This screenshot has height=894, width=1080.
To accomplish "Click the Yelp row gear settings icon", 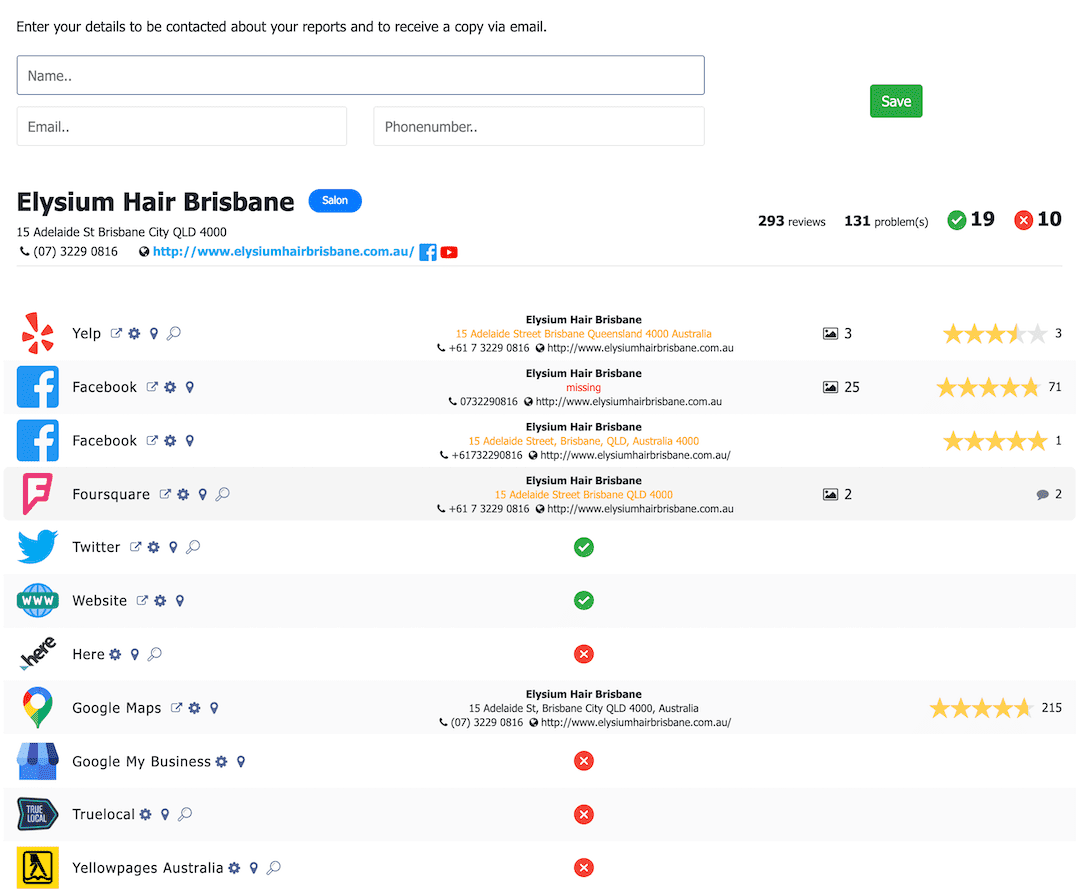I will click(x=134, y=333).
